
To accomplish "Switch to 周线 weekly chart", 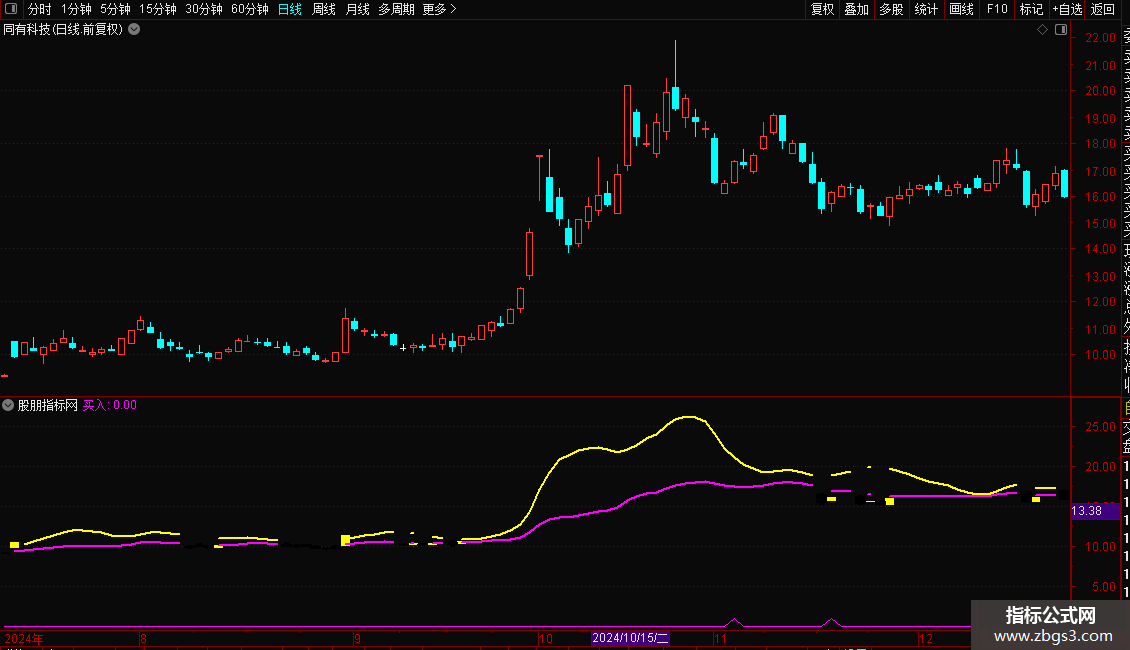I will coord(324,9).
